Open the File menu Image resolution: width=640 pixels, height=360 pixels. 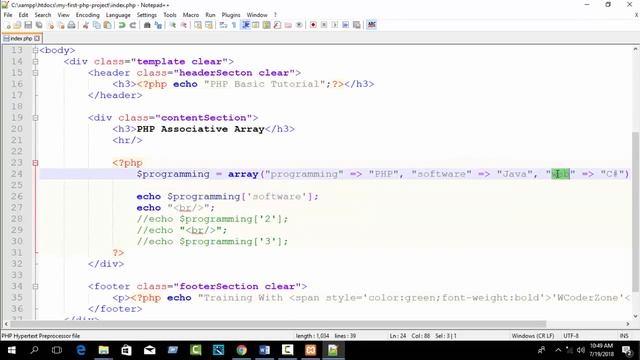tap(8, 15)
